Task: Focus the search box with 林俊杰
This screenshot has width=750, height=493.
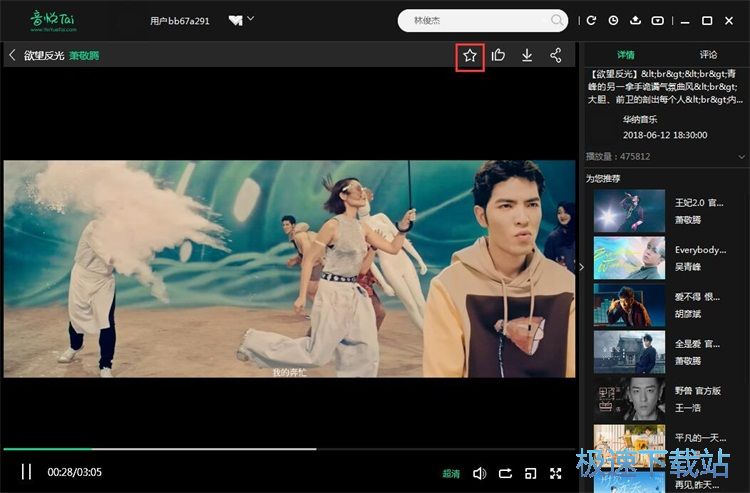Action: pos(483,21)
